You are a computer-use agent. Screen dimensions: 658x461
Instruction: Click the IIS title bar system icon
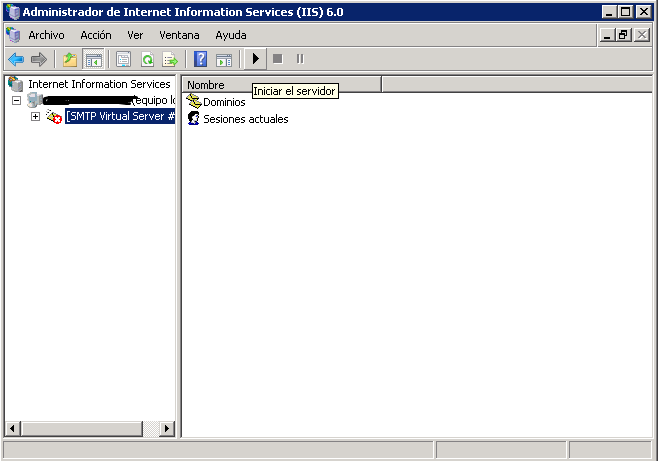[x=13, y=12]
